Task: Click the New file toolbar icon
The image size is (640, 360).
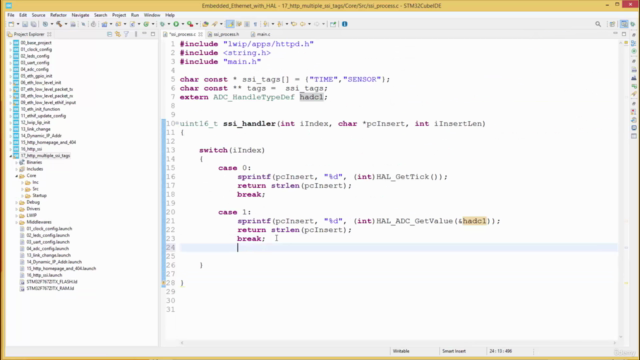Action: click(x=11, y=24)
